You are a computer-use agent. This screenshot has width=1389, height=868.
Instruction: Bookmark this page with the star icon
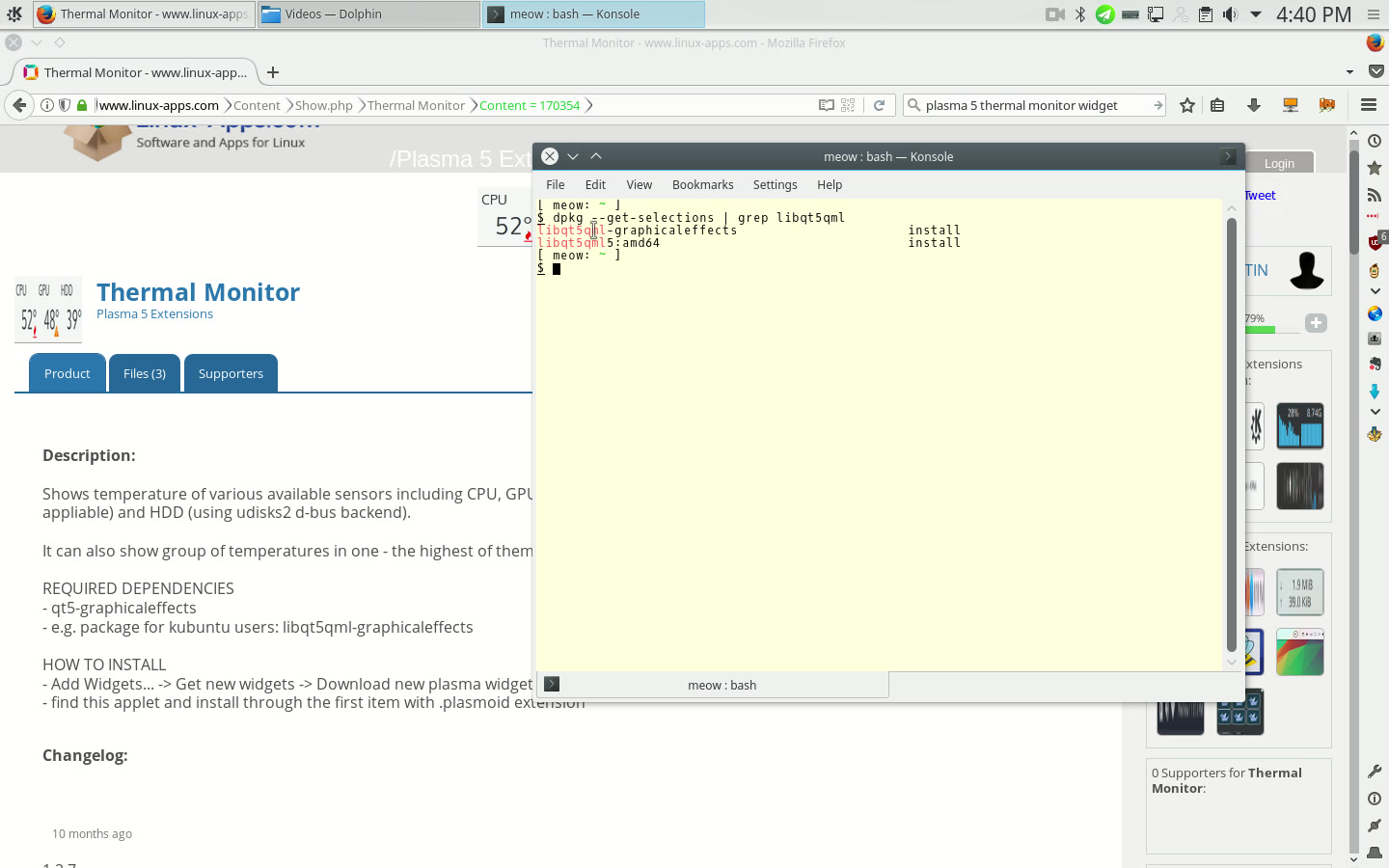(x=1187, y=105)
